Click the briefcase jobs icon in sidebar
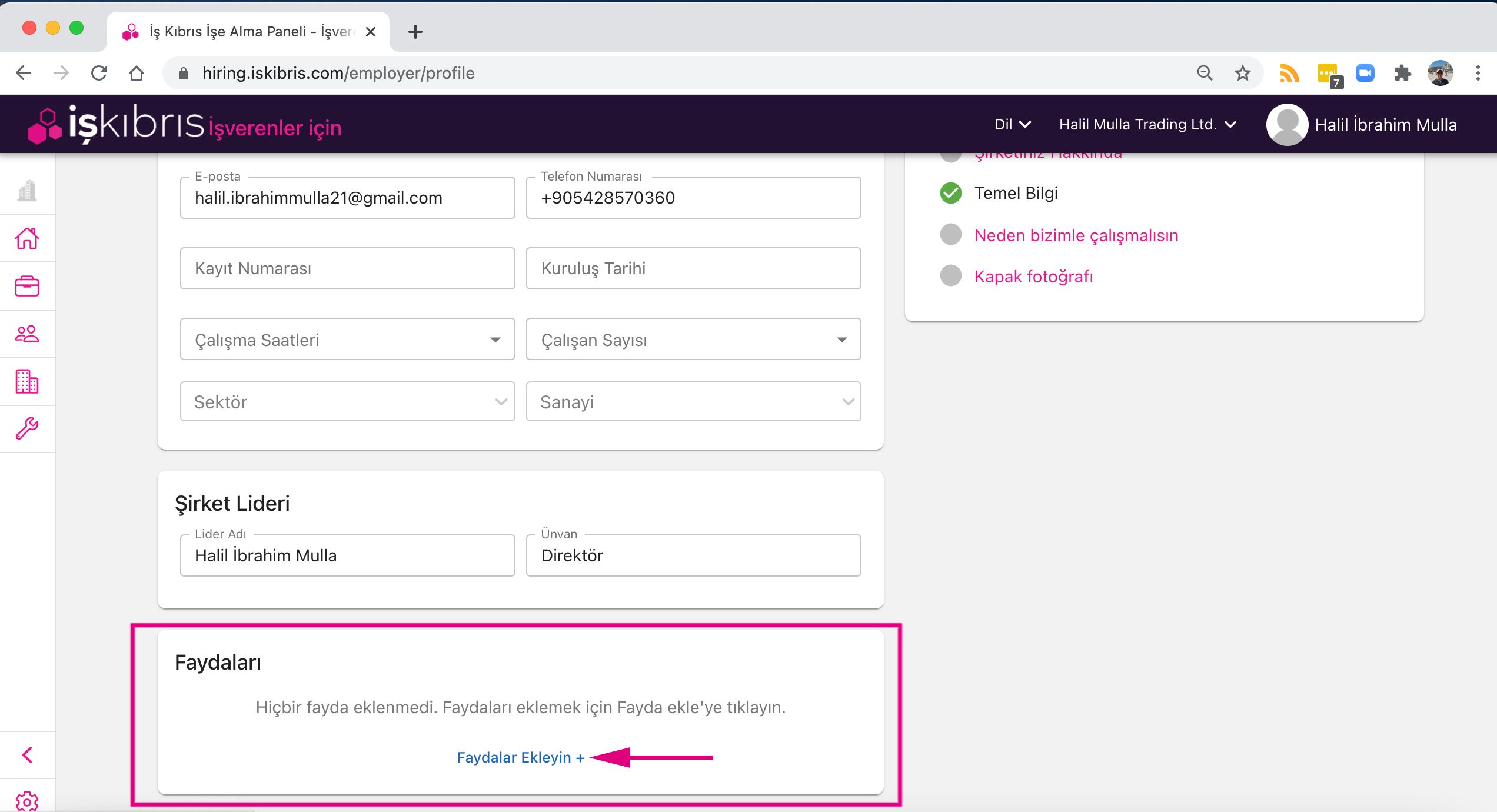The width and height of the screenshot is (1497, 812). pos(27,286)
